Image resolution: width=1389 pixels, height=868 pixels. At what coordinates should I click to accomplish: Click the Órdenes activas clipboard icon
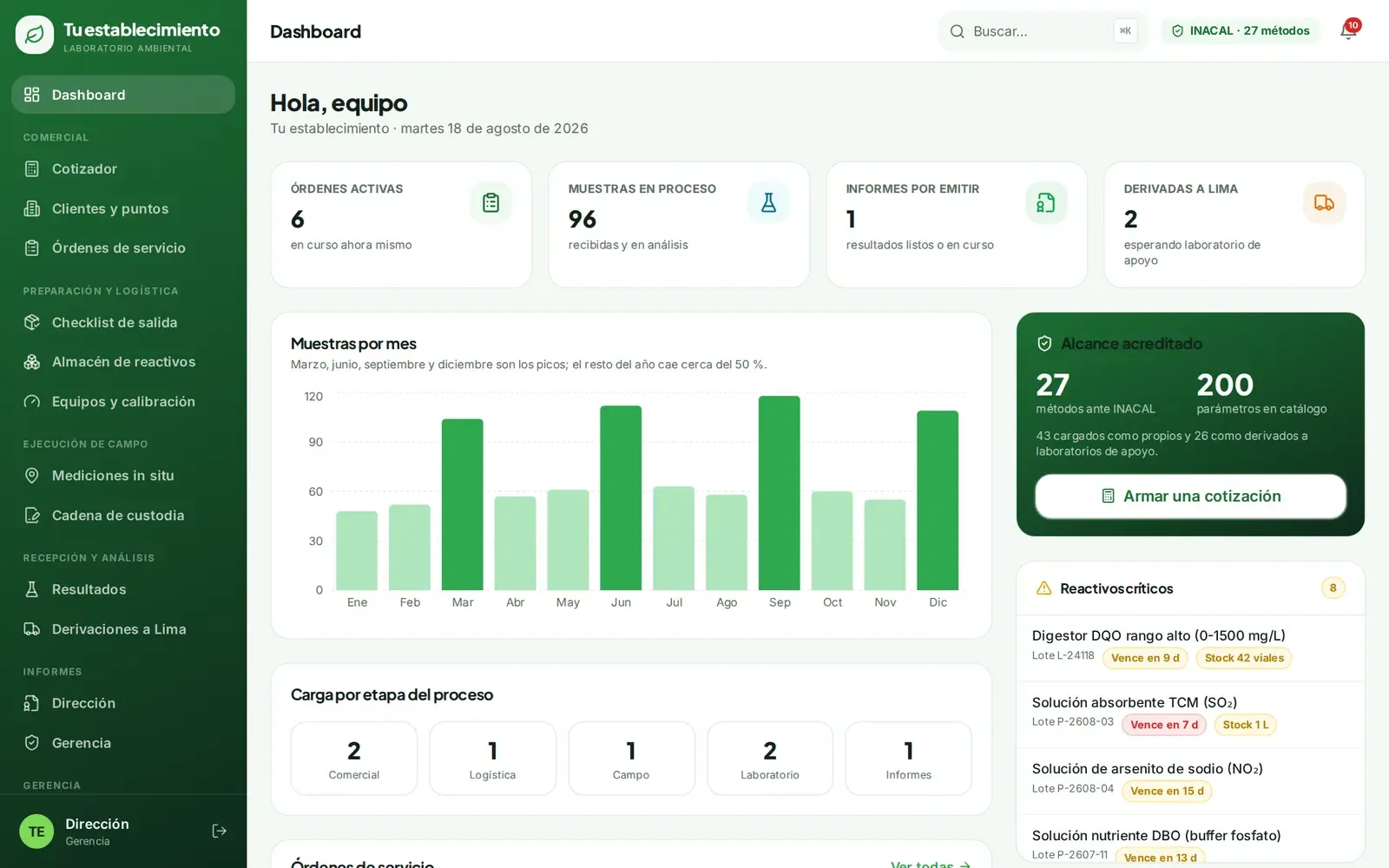pyautogui.click(x=491, y=203)
